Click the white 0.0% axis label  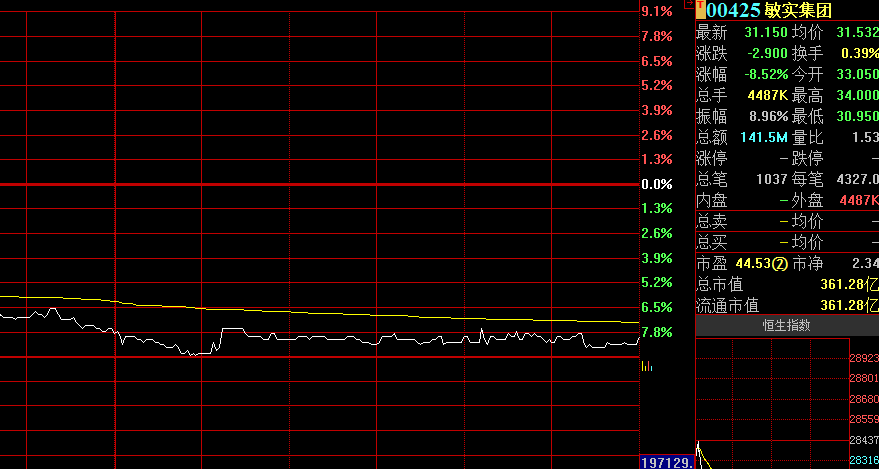[x=656, y=184]
